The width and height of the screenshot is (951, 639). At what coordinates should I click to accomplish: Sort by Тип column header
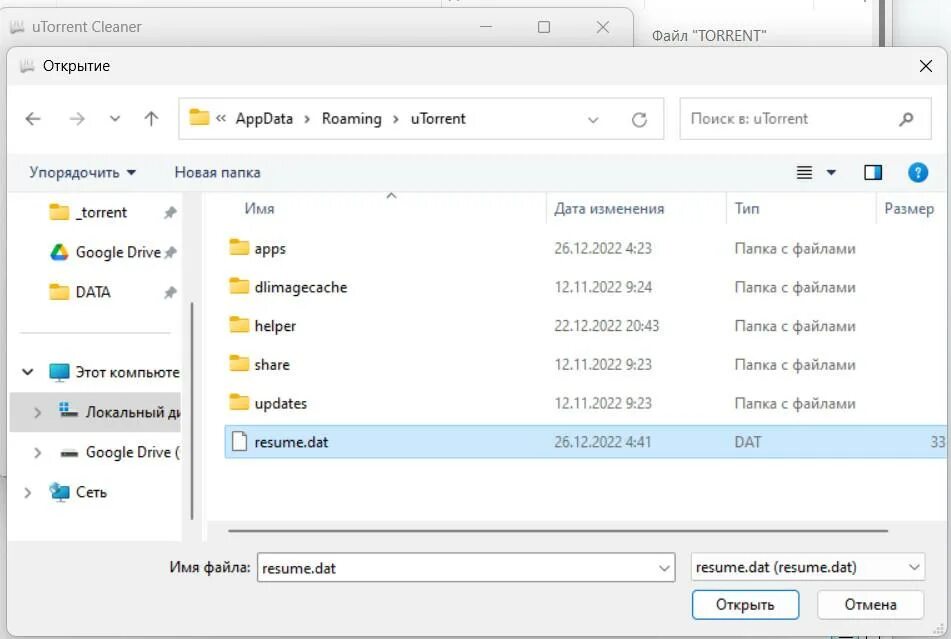[747, 209]
